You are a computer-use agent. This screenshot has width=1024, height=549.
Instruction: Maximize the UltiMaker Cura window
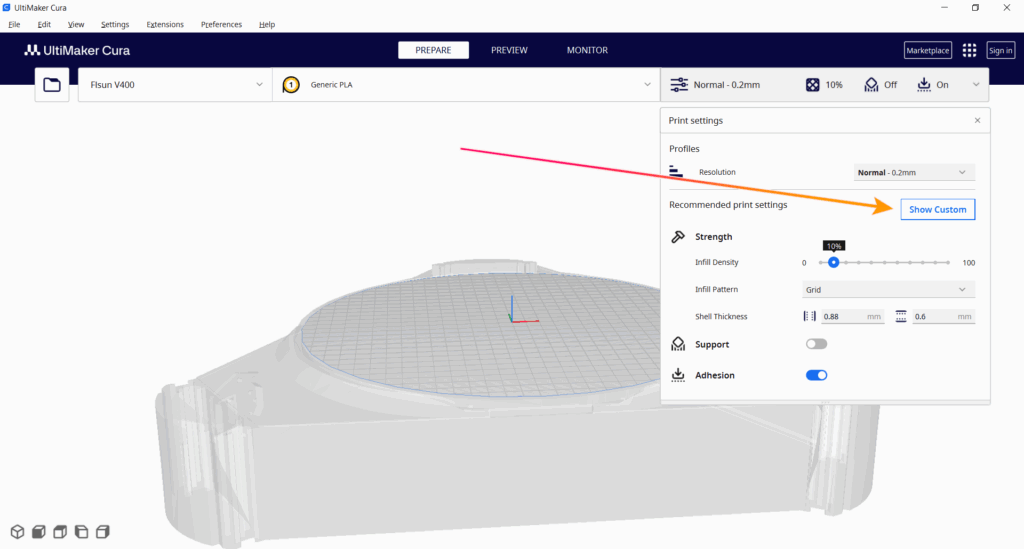click(975, 8)
